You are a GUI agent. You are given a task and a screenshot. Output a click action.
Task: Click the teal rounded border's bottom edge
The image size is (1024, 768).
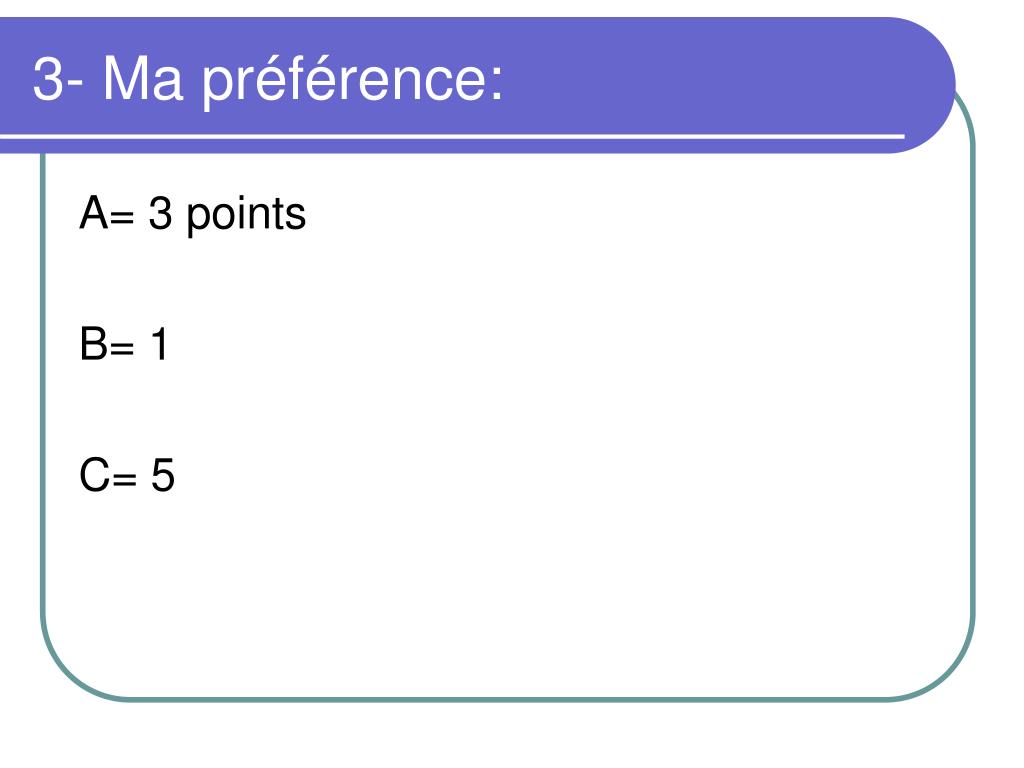click(507, 699)
